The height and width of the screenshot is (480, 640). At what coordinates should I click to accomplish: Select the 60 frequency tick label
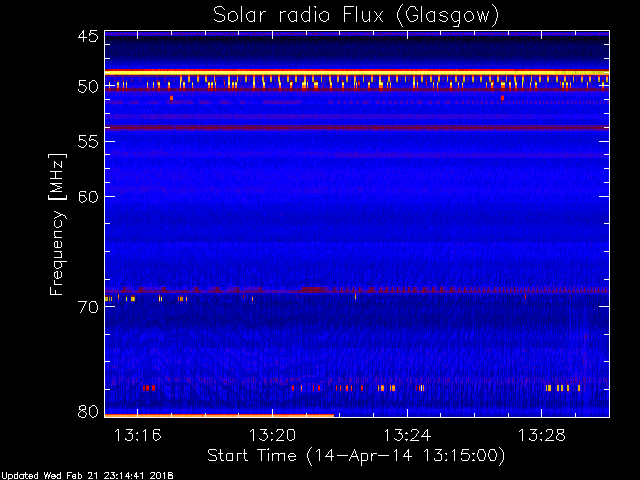point(88,197)
